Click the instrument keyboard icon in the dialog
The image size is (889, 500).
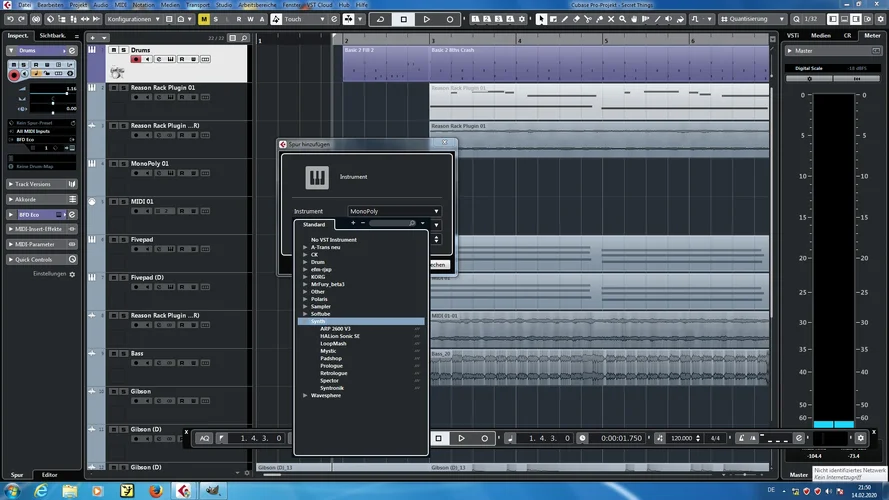317,177
